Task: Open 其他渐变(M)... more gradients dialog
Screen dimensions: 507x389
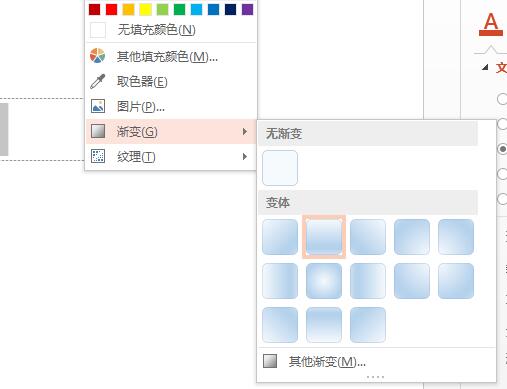Action: click(377, 361)
